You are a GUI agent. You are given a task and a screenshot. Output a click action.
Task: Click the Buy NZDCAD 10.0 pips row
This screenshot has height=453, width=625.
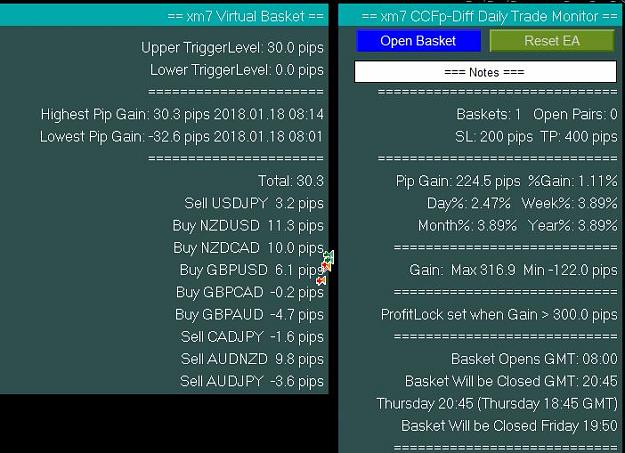[248, 248]
